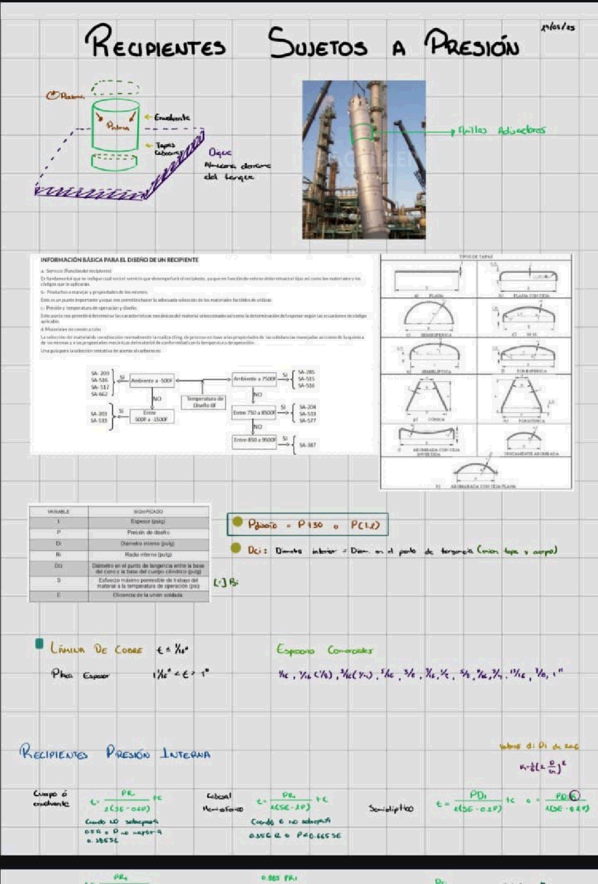Select the refinery tower photograph
The image size is (598, 884).
pos(364,160)
